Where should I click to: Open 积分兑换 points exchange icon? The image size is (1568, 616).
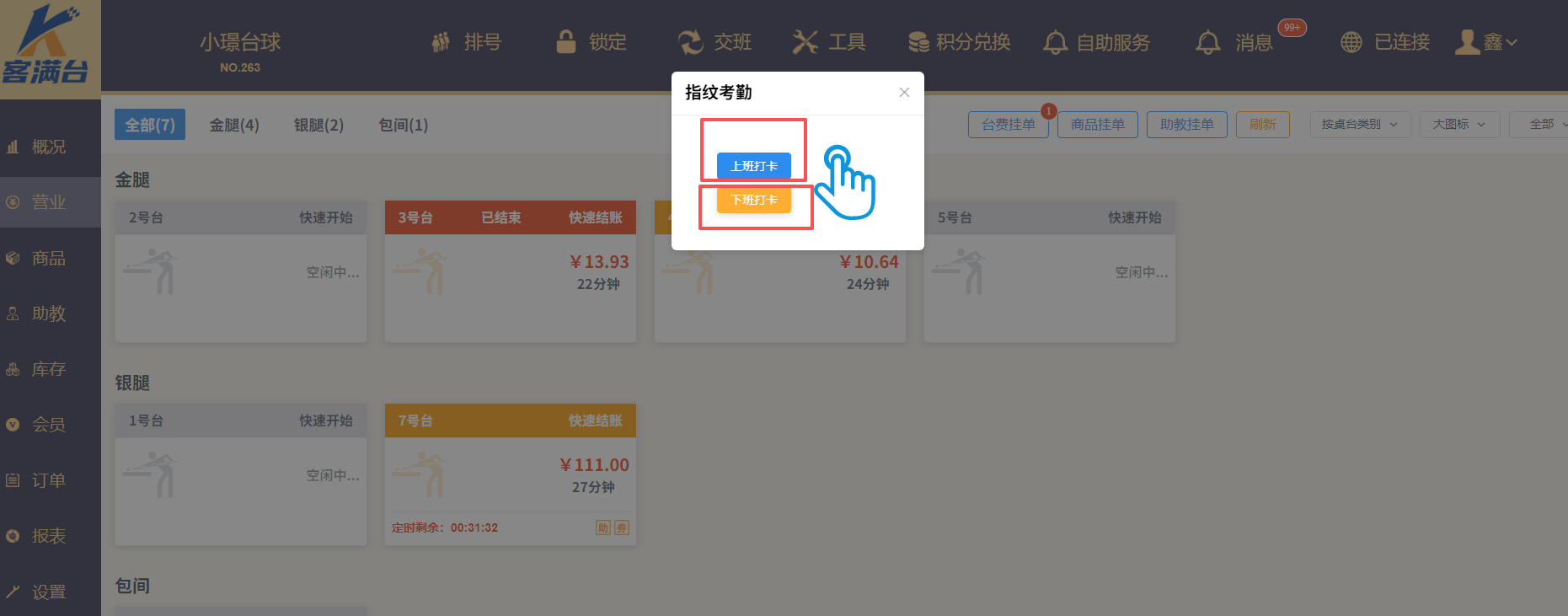[x=918, y=42]
